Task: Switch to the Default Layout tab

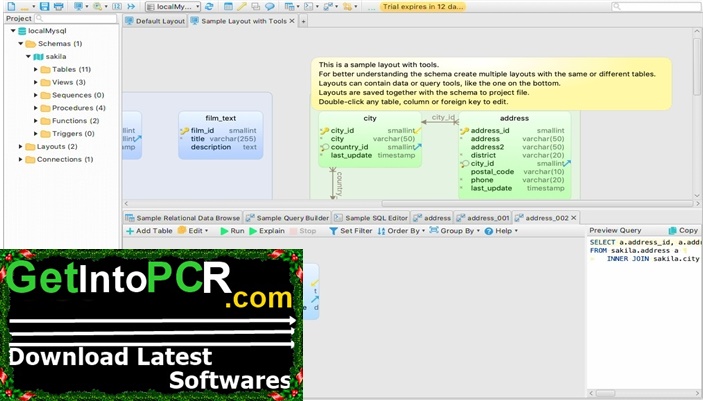Action: (155, 21)
